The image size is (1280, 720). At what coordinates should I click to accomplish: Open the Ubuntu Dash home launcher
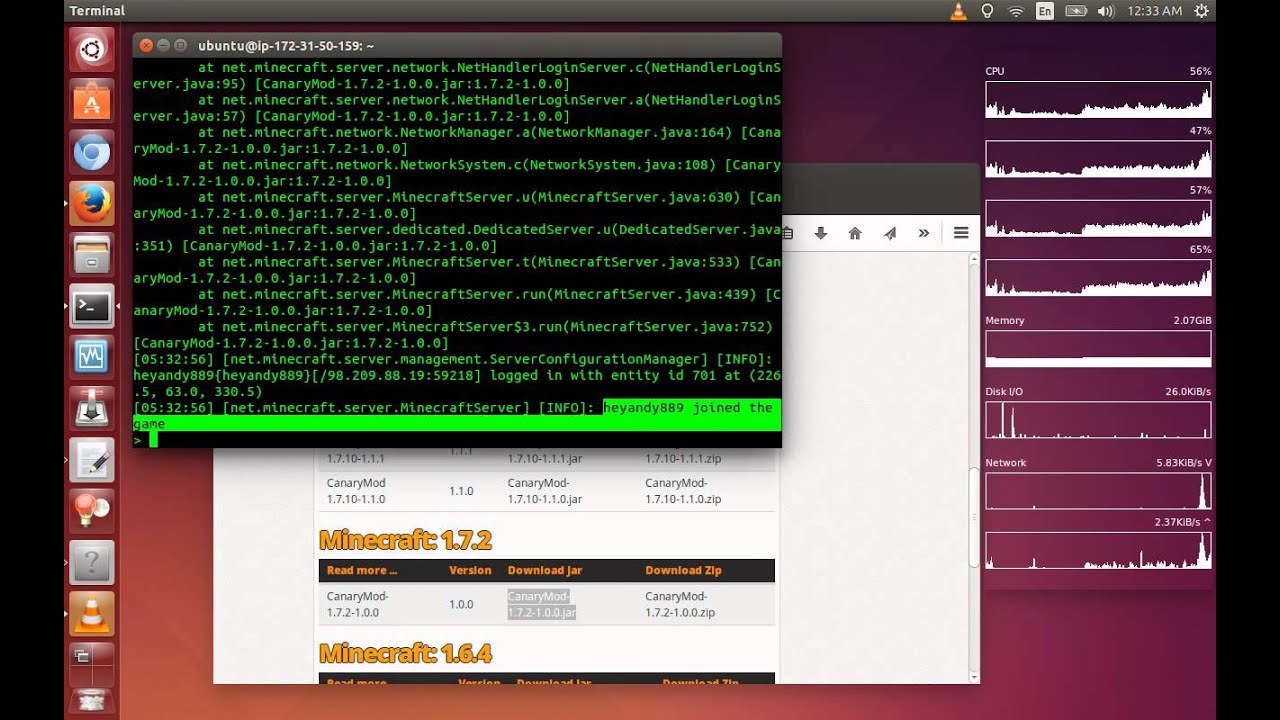[x=91, y=48]
